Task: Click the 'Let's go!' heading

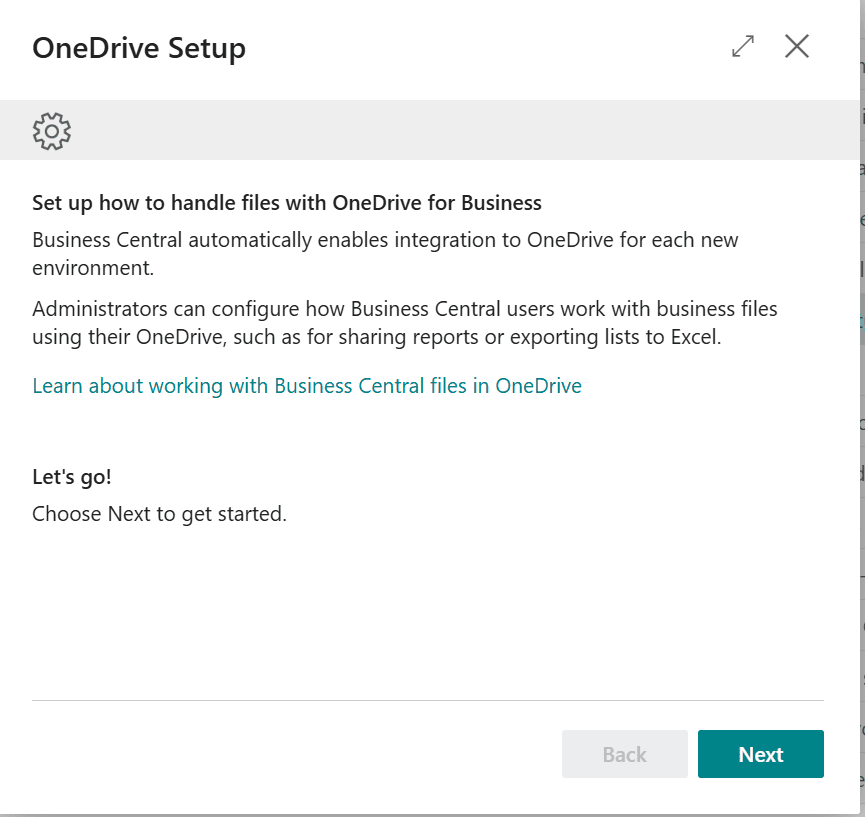Action: click(x=72, y=477)
